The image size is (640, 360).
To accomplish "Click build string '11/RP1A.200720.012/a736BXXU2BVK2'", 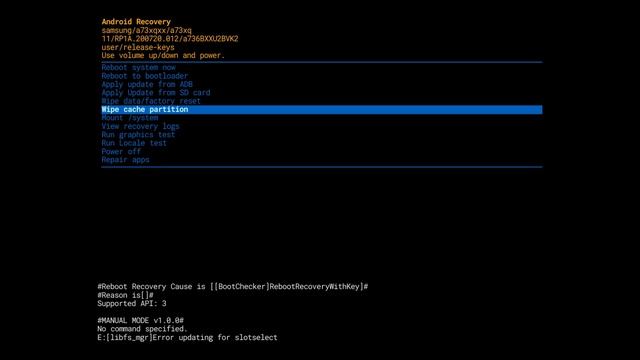I will (x=170, y=39).
